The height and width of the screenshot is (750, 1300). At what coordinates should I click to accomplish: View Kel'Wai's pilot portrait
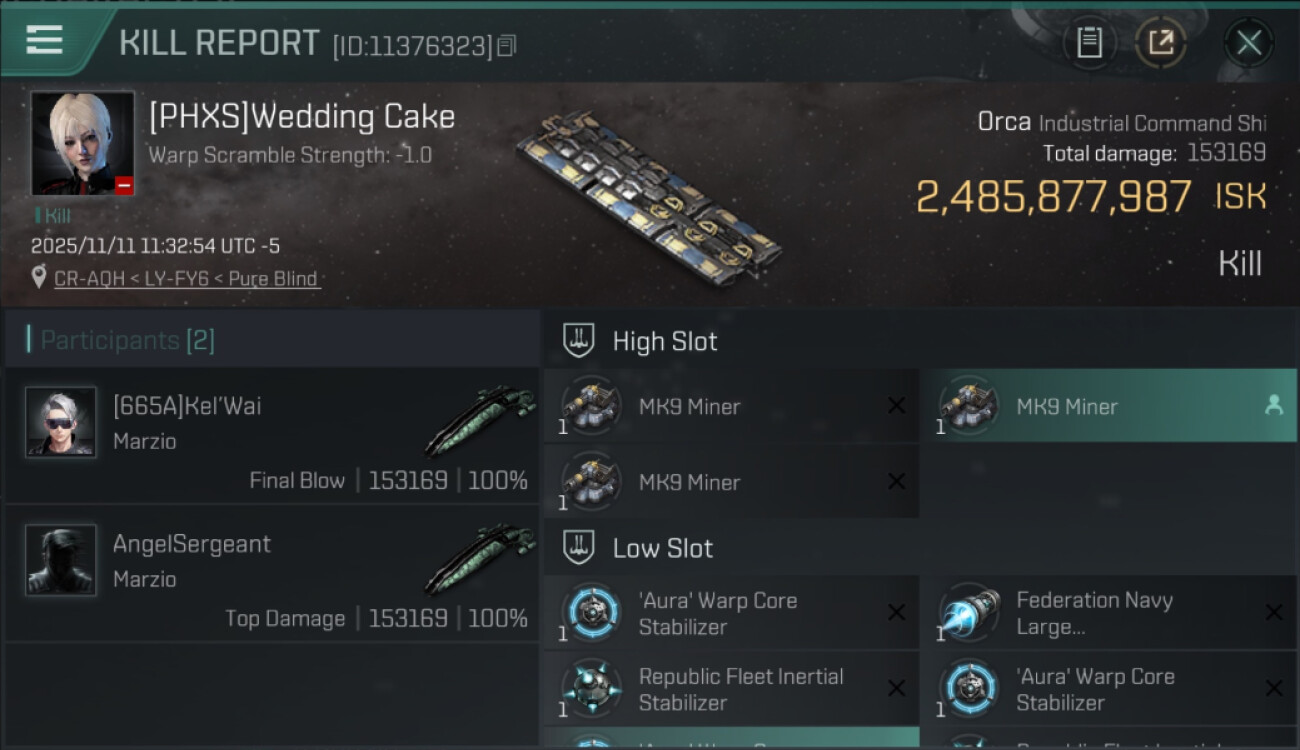point(61,422)
